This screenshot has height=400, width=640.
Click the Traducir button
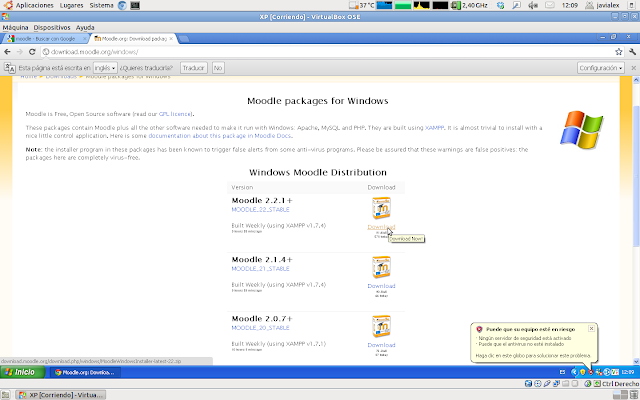pyautogui.click(x=193, y=68)
